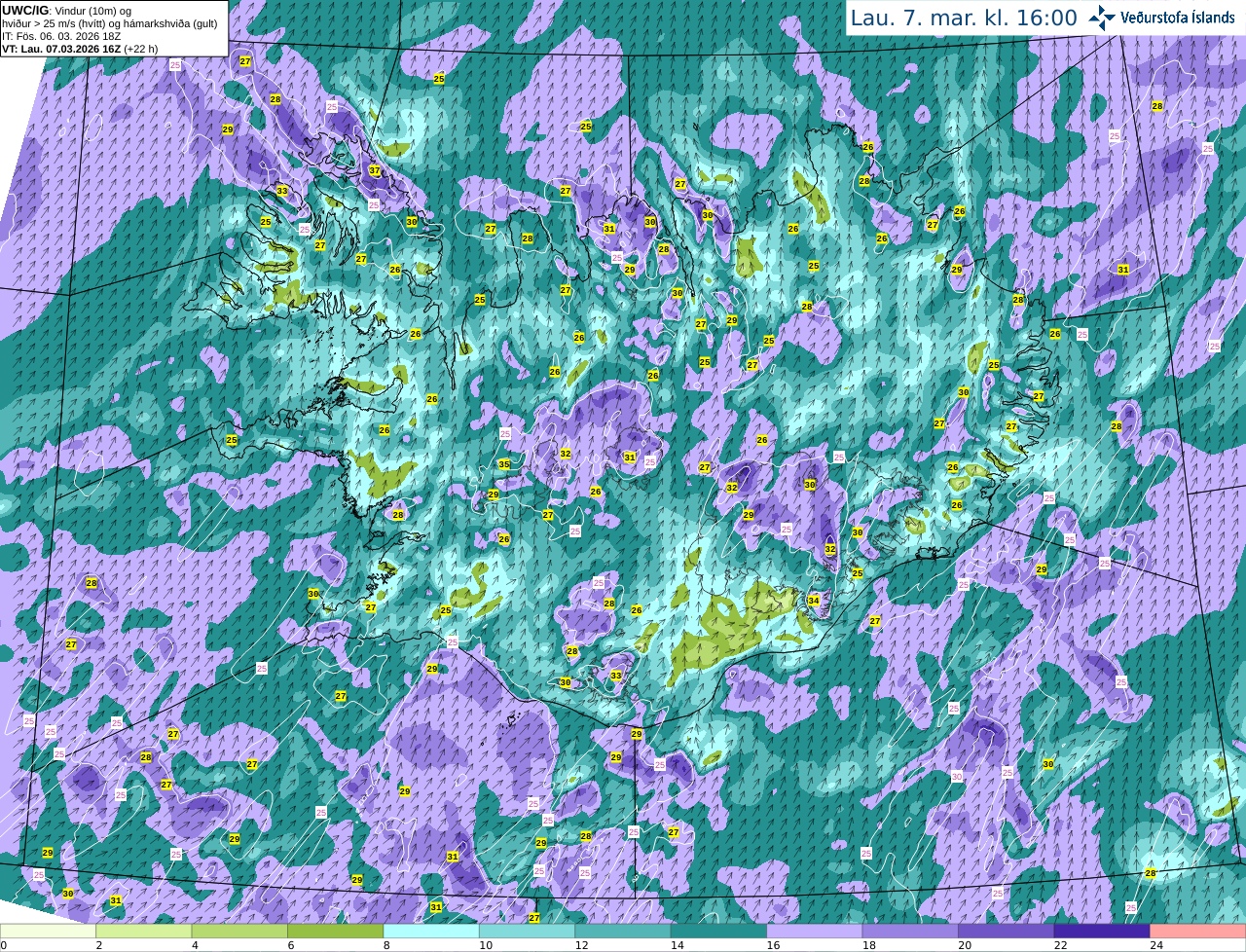Pick the 10–12 m/s light teal legend swatch
The width and height of the screenshot is (1246, 952).
528,932
